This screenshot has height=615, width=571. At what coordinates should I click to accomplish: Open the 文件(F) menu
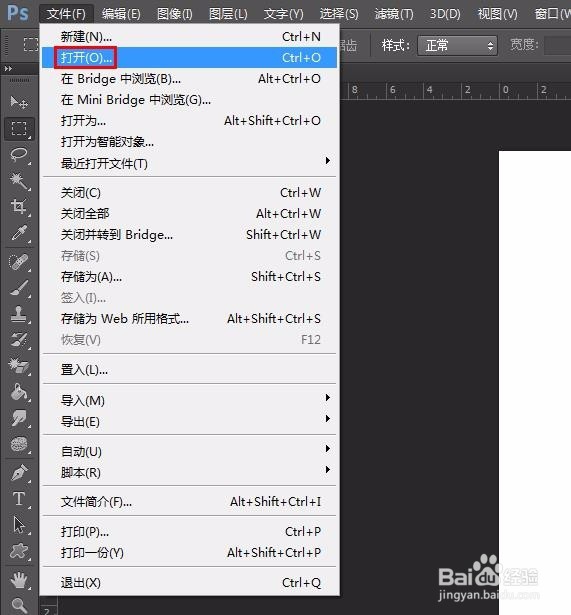(66, 14)
